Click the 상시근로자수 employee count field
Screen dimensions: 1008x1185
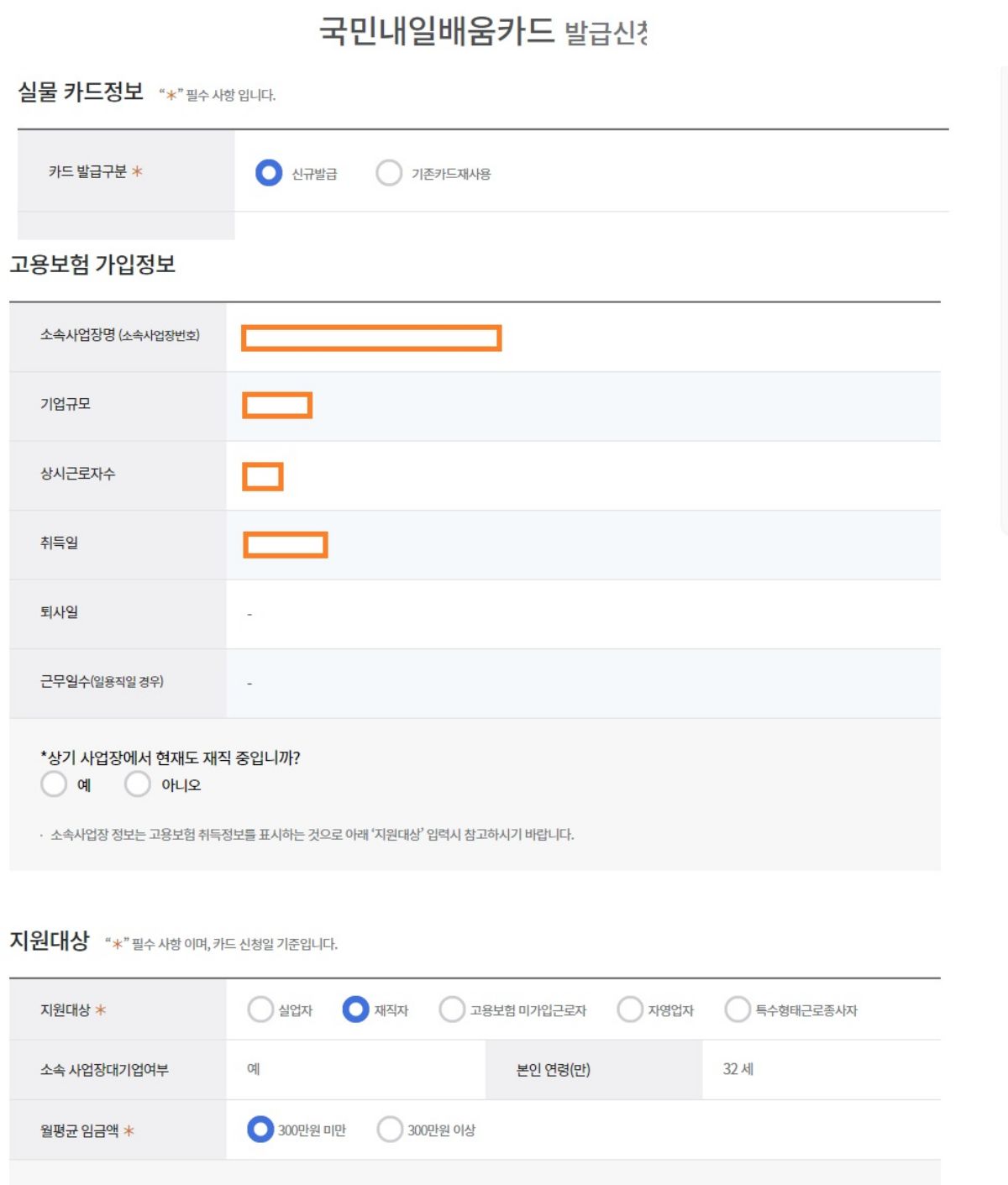coord(263,476)
